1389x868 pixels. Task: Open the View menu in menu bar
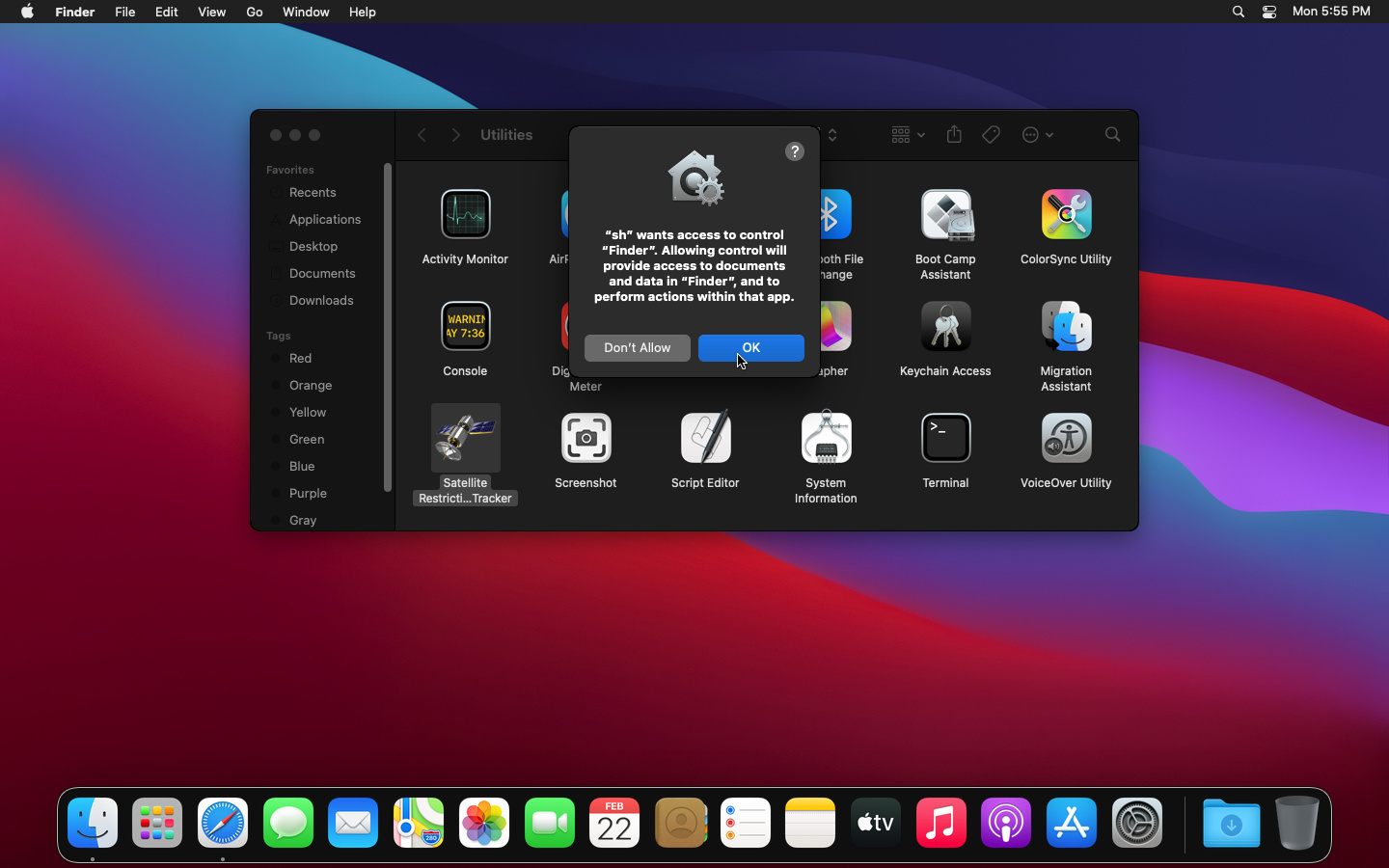coord(211,12)
